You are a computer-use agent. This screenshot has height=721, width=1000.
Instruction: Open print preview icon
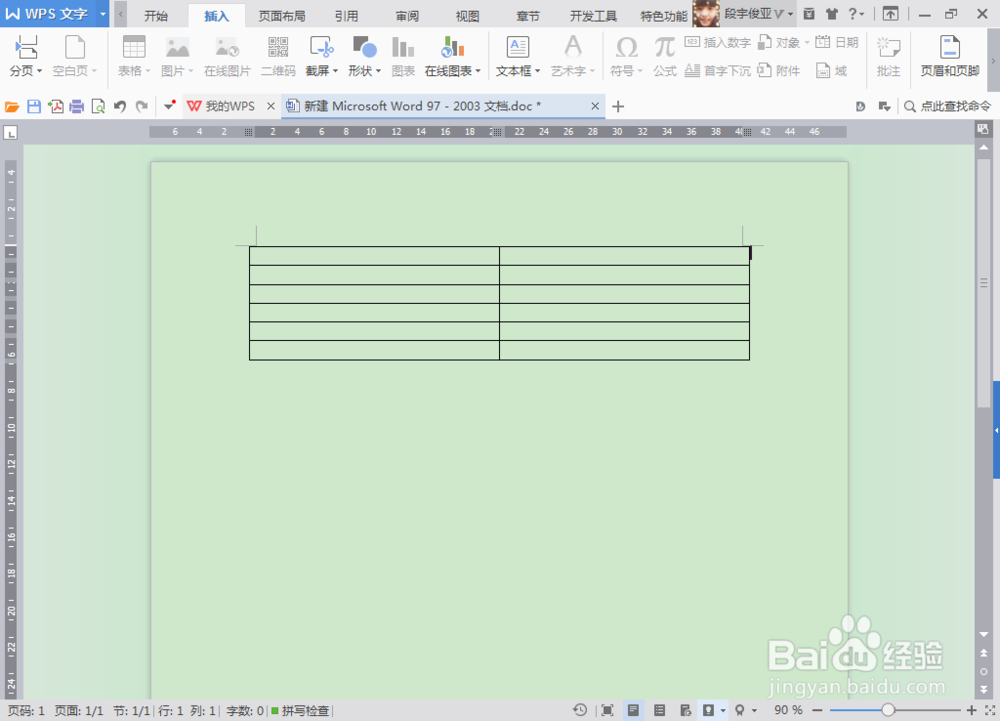98,106
